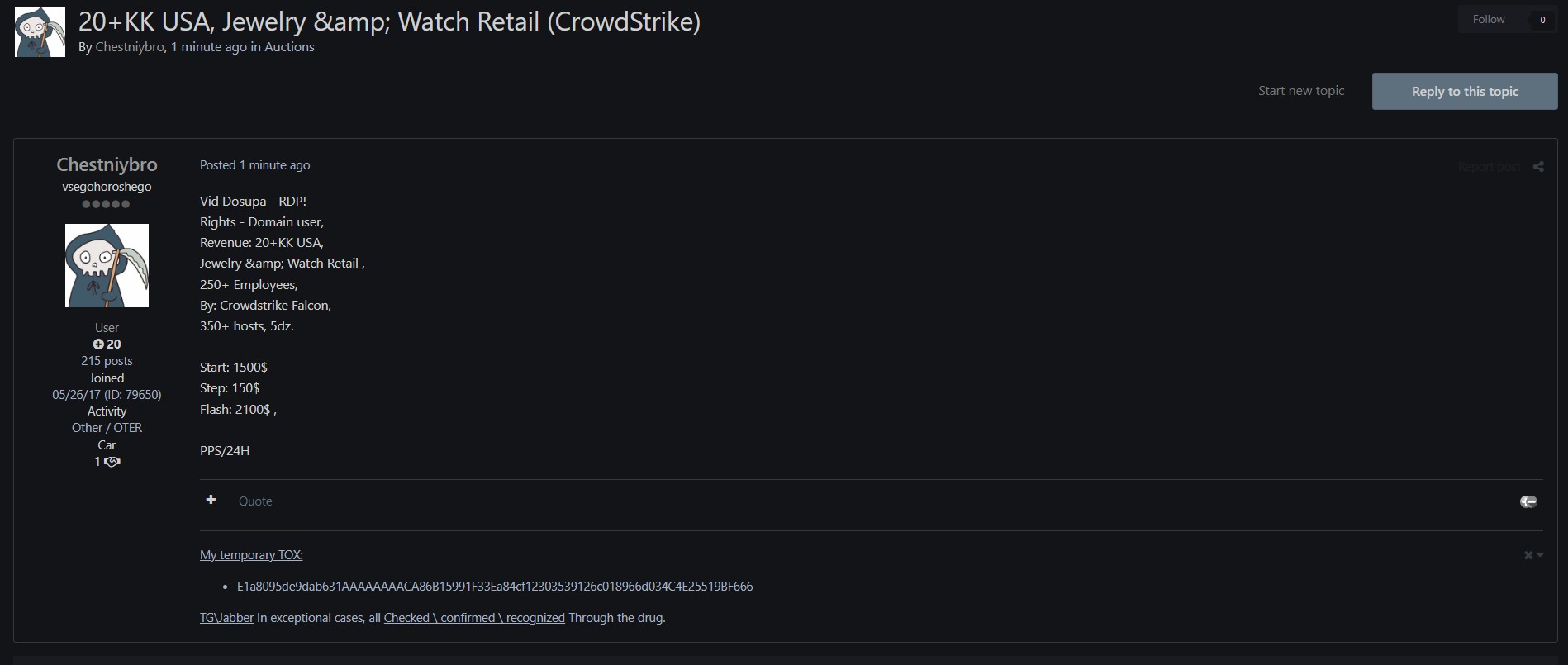Open the My temporary TOX link
Screen dimensions: 1568x665
click(251, 555)
